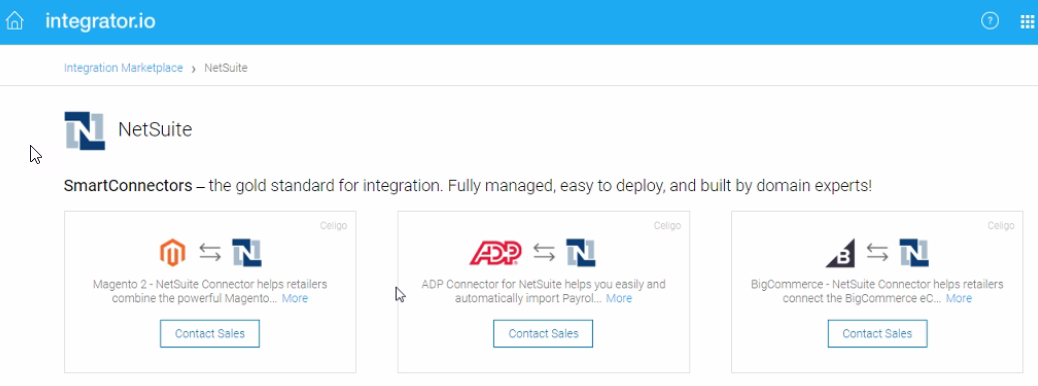1038x386 pixels.
Task: Click the Magento logo icon
Action: click(x=173, y=253)
